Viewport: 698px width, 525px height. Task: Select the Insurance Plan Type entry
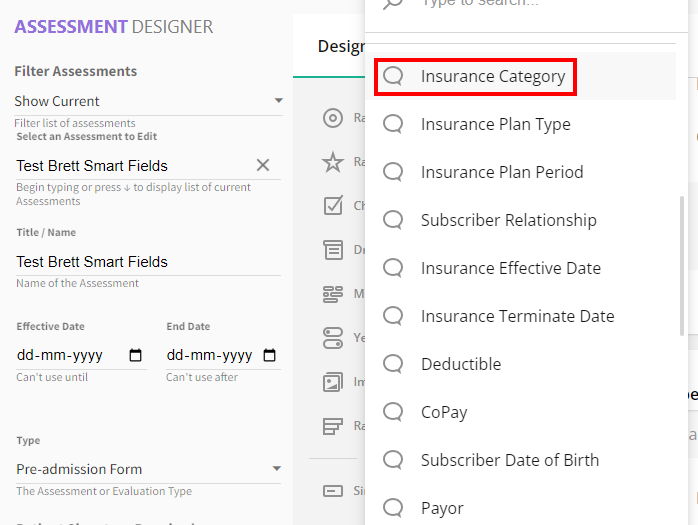coord(495,124)
